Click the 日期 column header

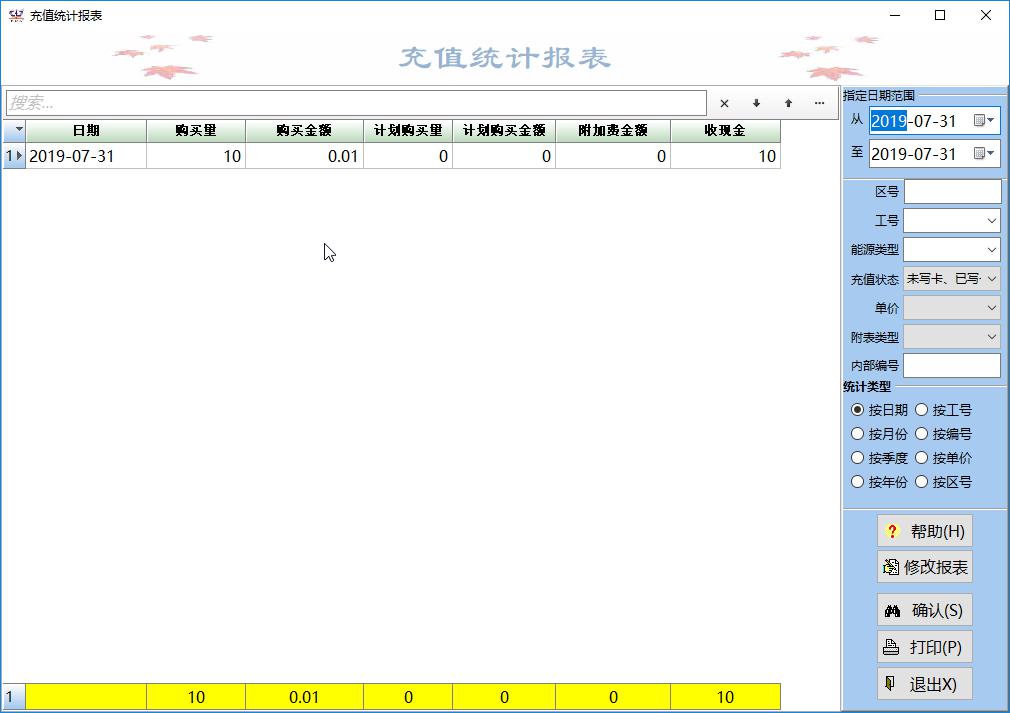86,131
